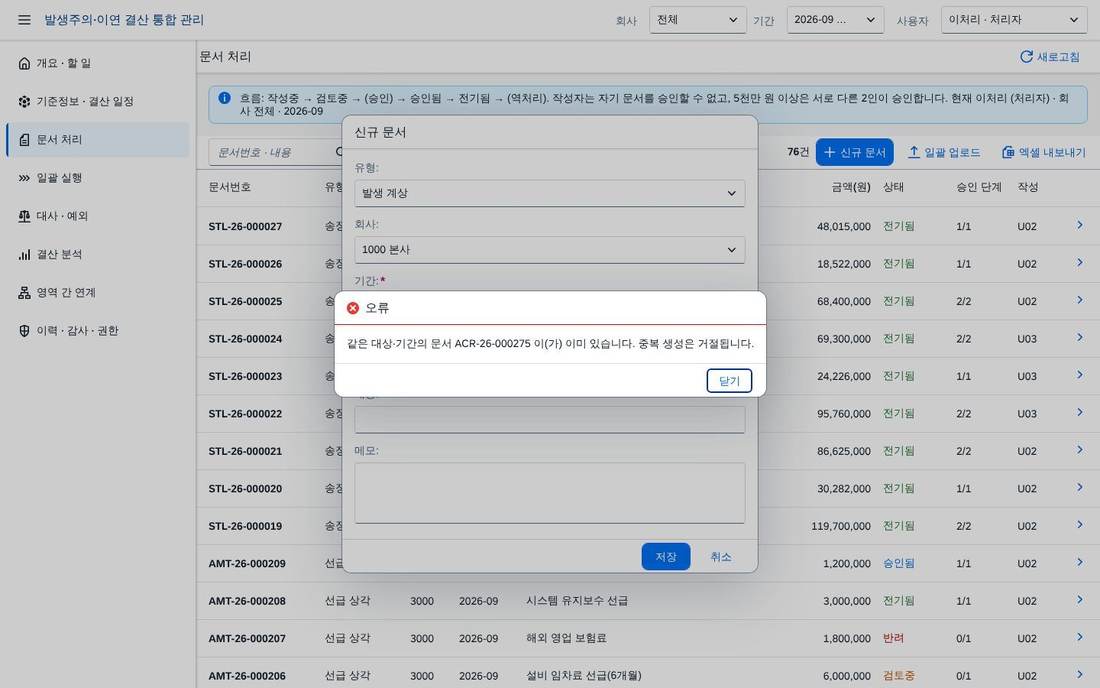Click document number AMT-26-000209
Viewport: 1100px width, 688px height.
[247, 564]
